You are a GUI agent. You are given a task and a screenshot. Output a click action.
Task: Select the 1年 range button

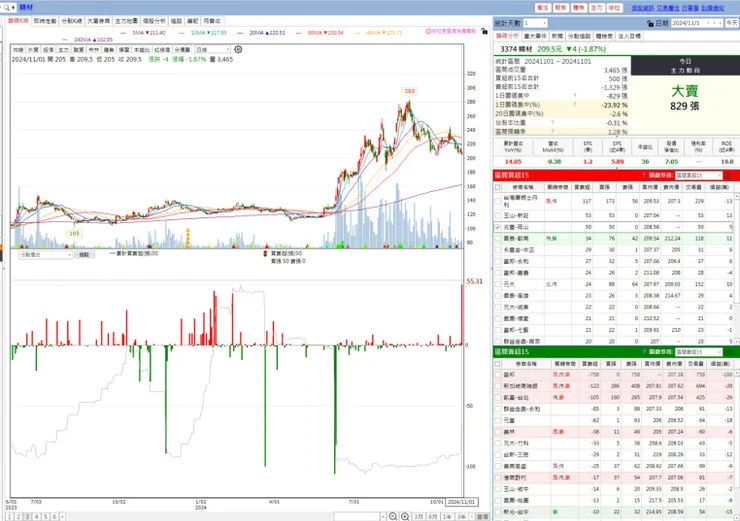click(447, 517)
